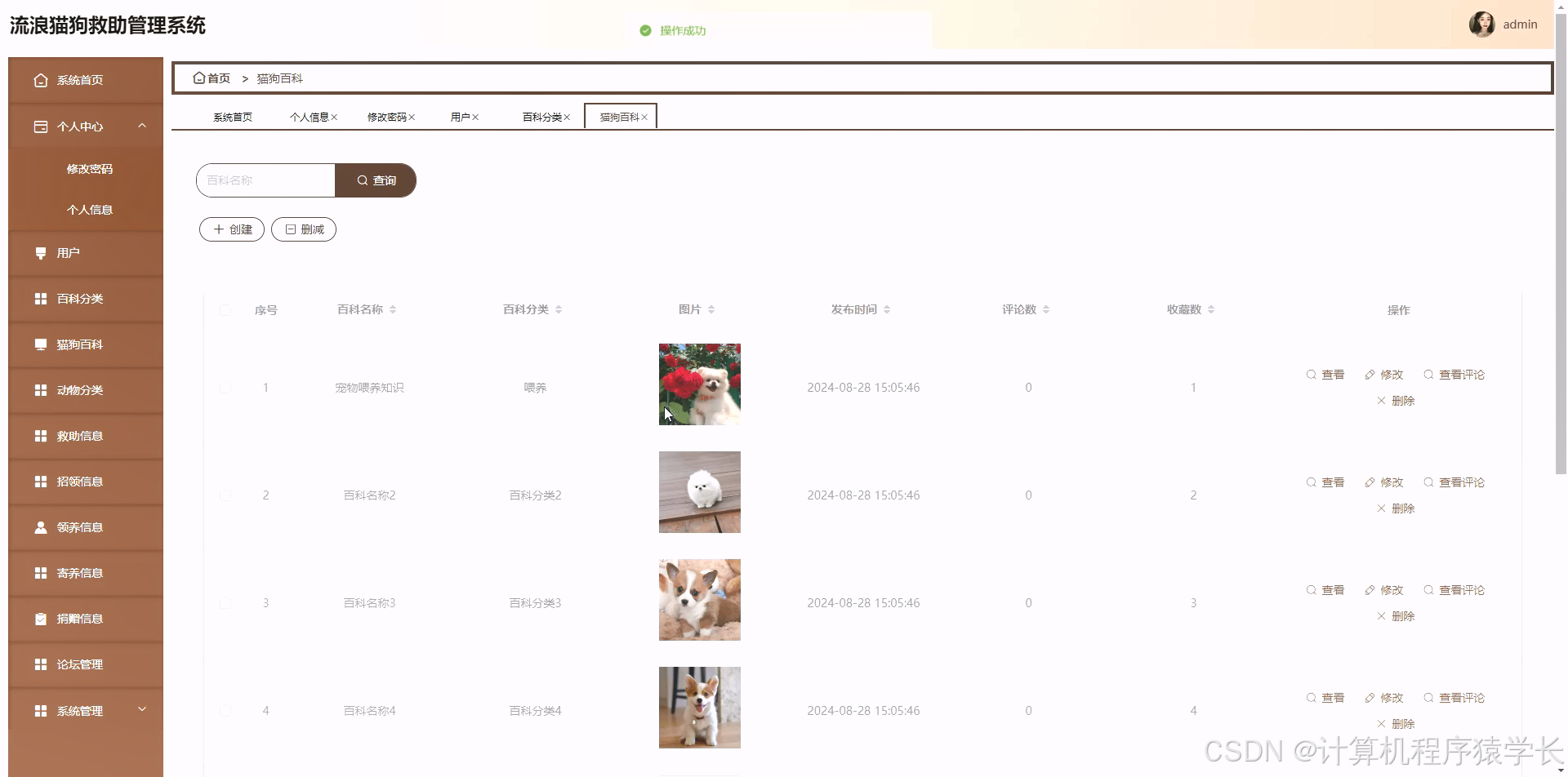Delete the 宠物喂养知识 entry
Screen dimensions: 1568x777
coord(1396,401)
